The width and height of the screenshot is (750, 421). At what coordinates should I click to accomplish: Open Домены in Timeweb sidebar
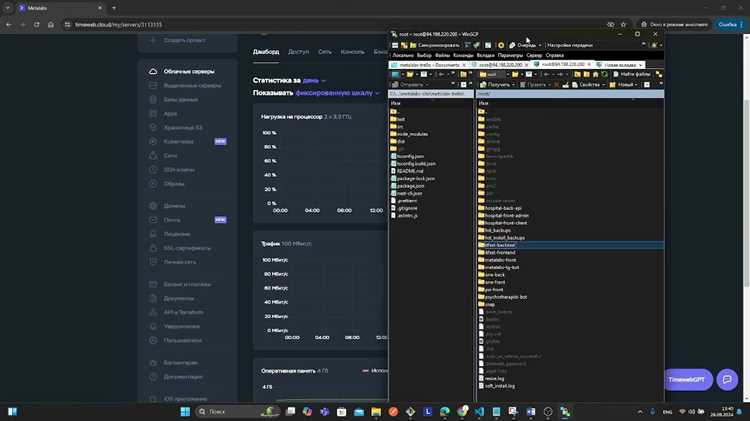click(174, 206)
